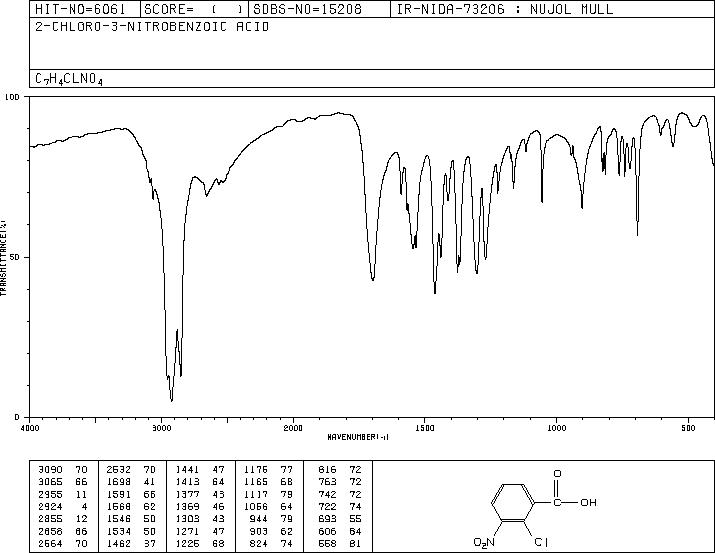The height and width of the screenshot is (553, 715).
Task: Click the benzene ring in the structure drawing
Action: (x=513, y=502)
